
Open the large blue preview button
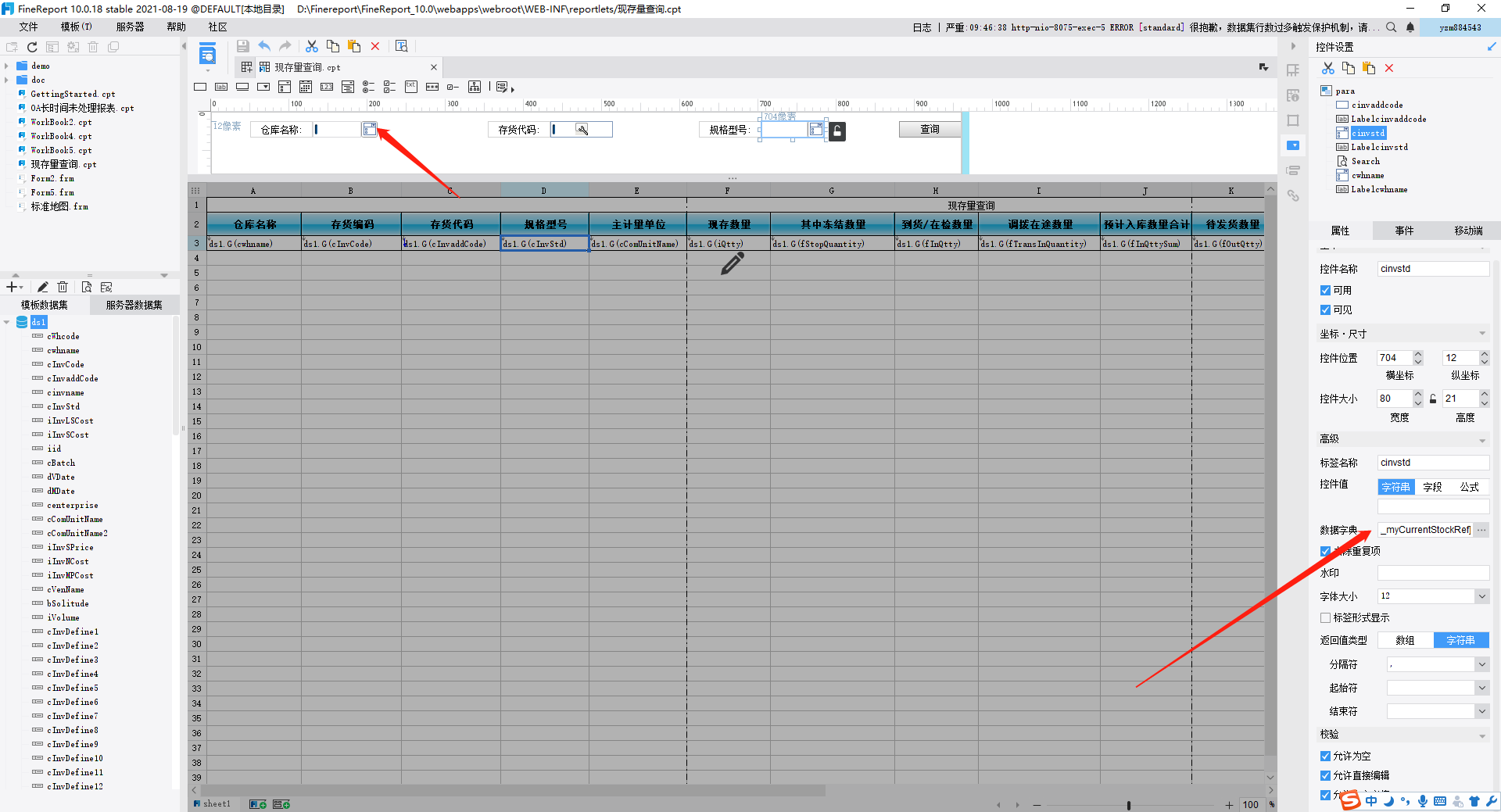tap(207, 55)
